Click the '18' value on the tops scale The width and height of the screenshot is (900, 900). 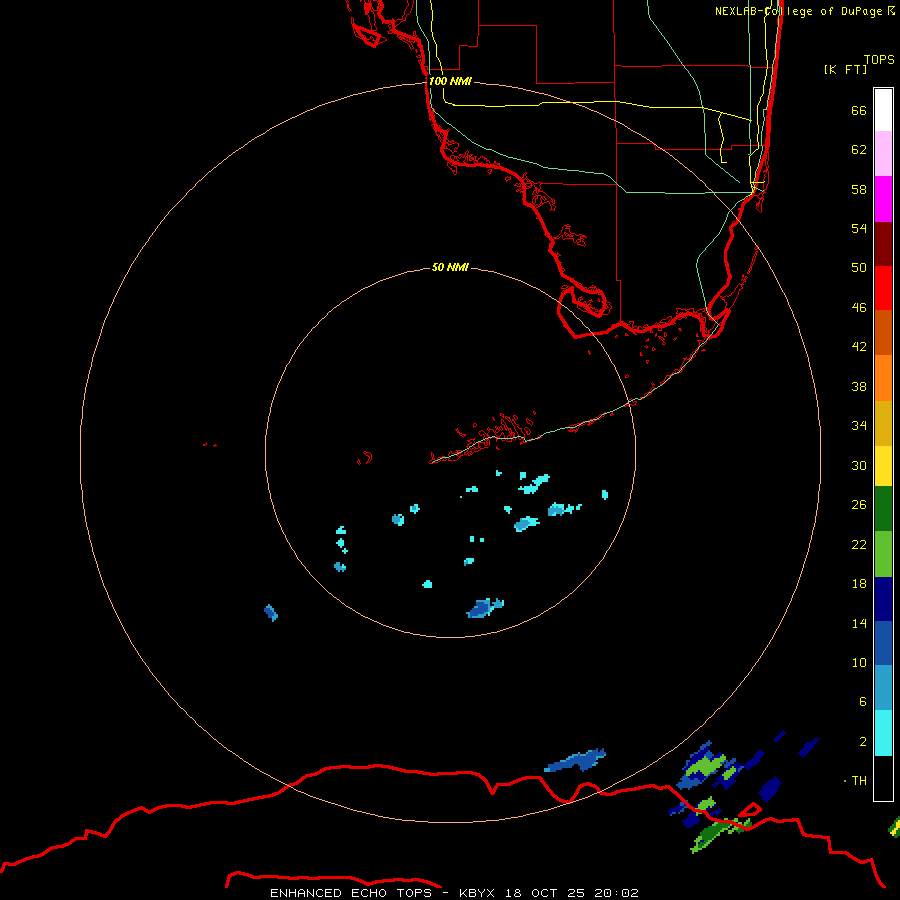pos(859,584)
